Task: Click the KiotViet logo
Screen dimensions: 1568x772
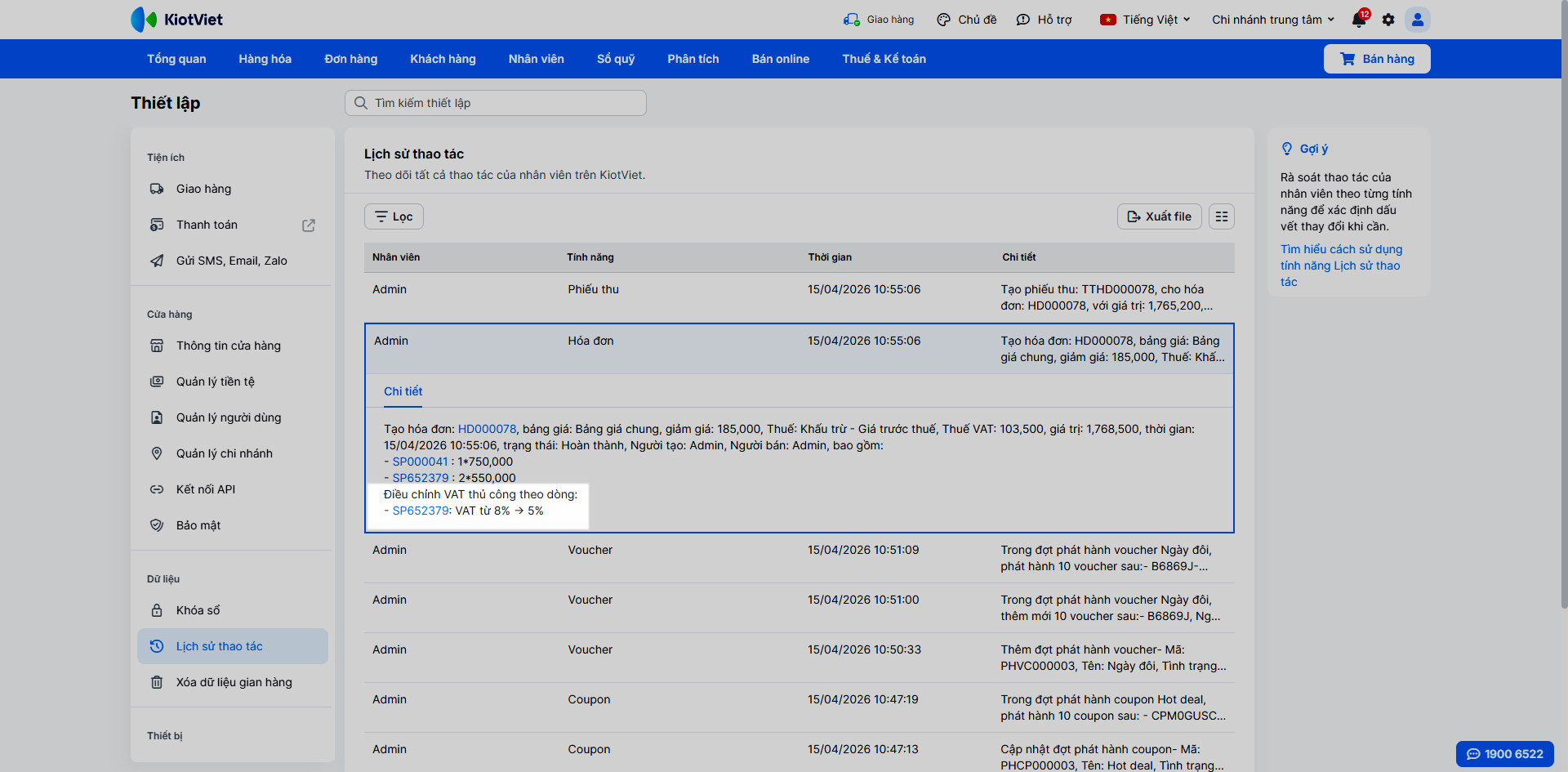Action: click(x=177, y=20)
